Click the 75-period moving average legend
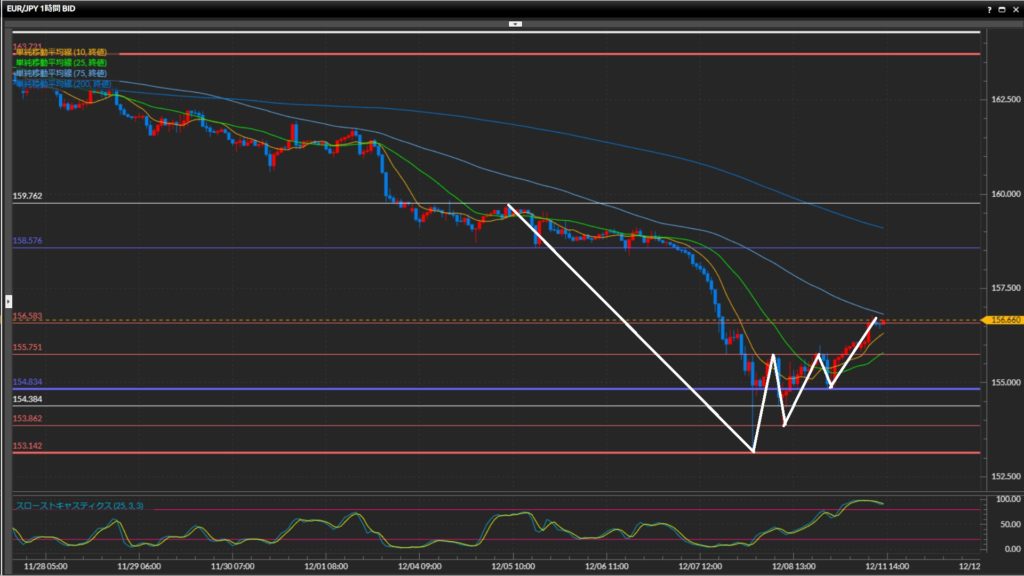1024x576 pixels. point(61,72)
